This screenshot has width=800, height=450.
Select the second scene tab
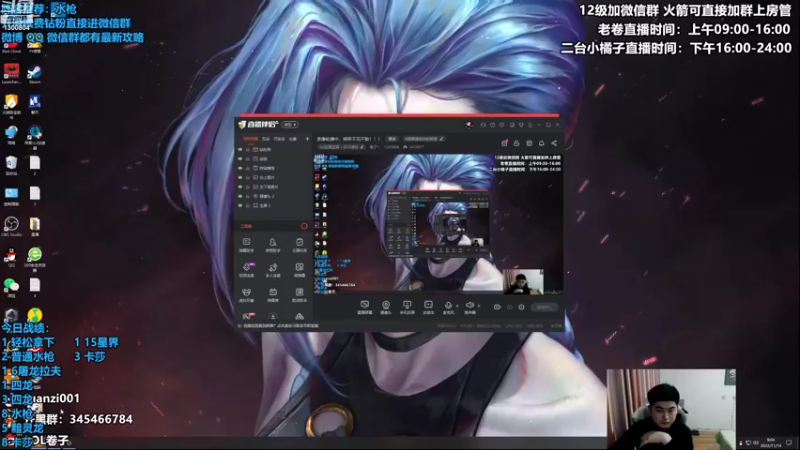pyautogui.click(x=266, y=139)
